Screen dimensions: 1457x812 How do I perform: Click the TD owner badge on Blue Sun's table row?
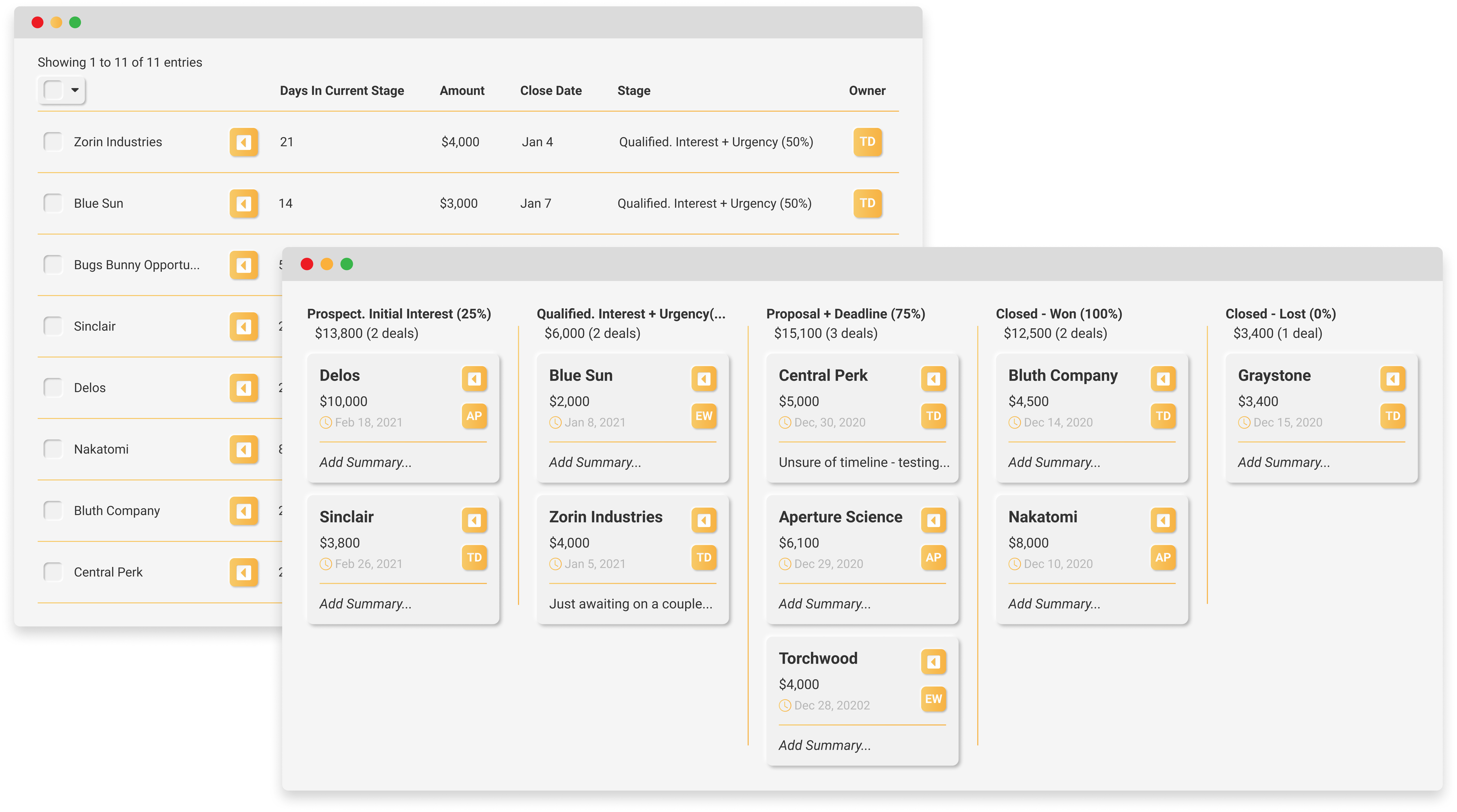[868, 203]
